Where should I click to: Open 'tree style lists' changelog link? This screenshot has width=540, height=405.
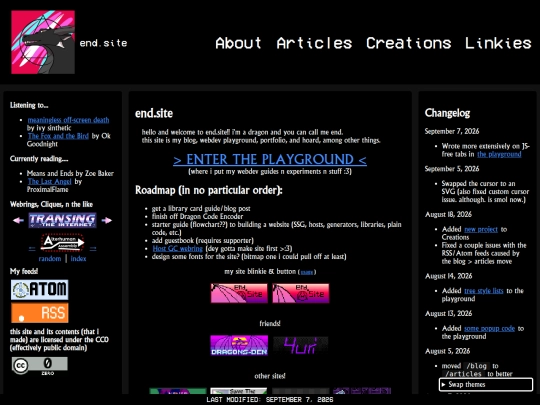click(x=484, y=291)
